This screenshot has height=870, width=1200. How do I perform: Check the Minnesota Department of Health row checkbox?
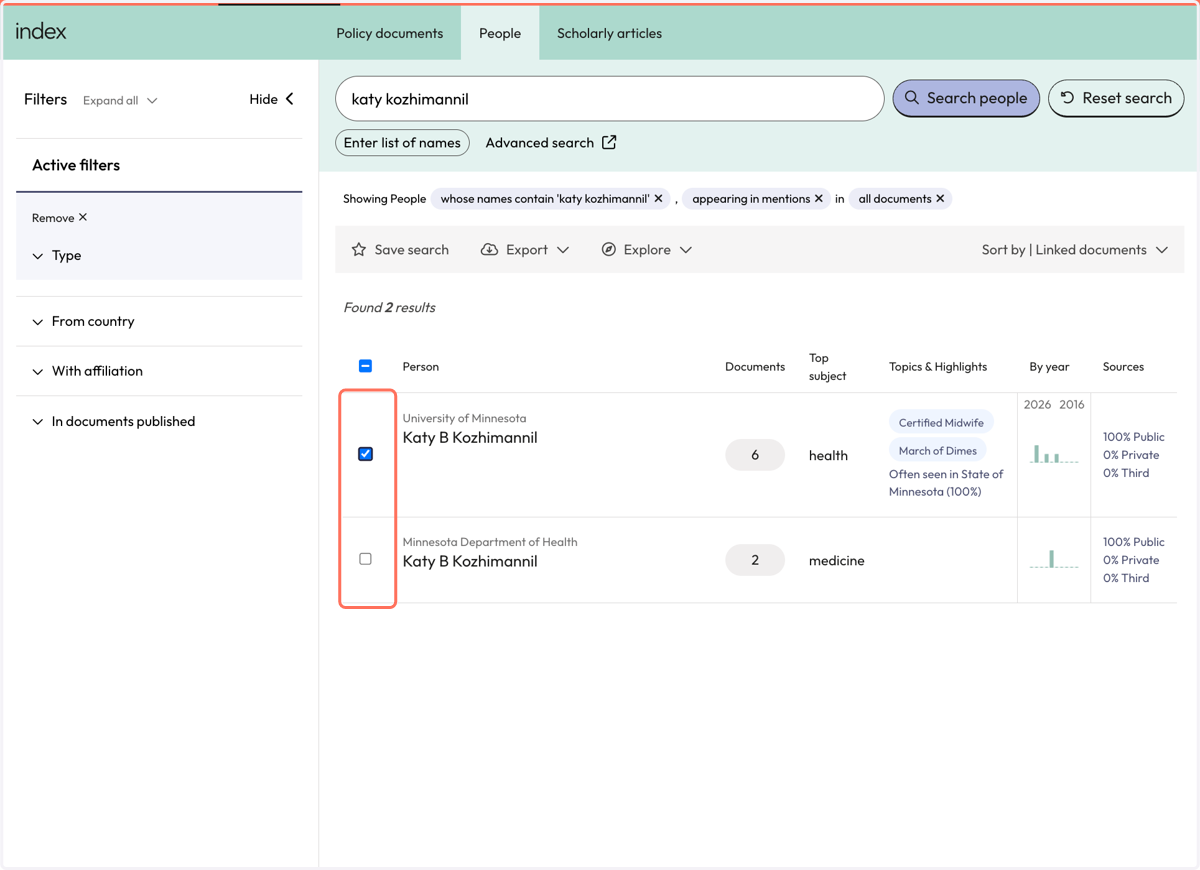(x=365, y=559)
